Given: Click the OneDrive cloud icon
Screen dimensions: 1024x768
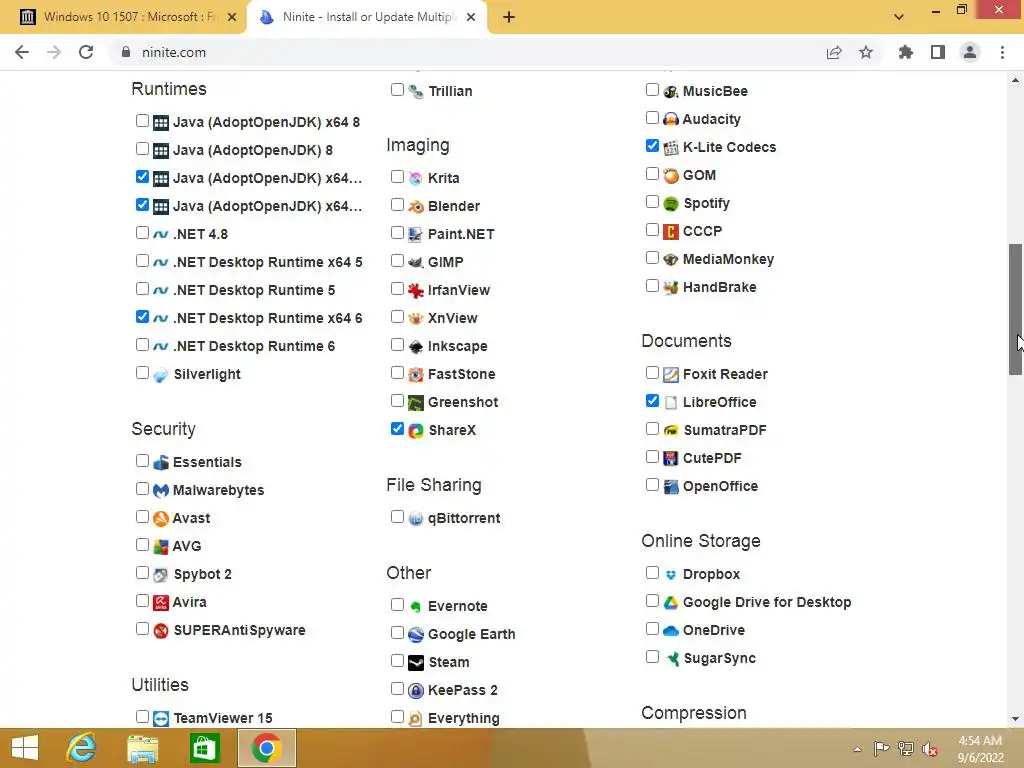Looking at the screenshot, I should 671,631.
